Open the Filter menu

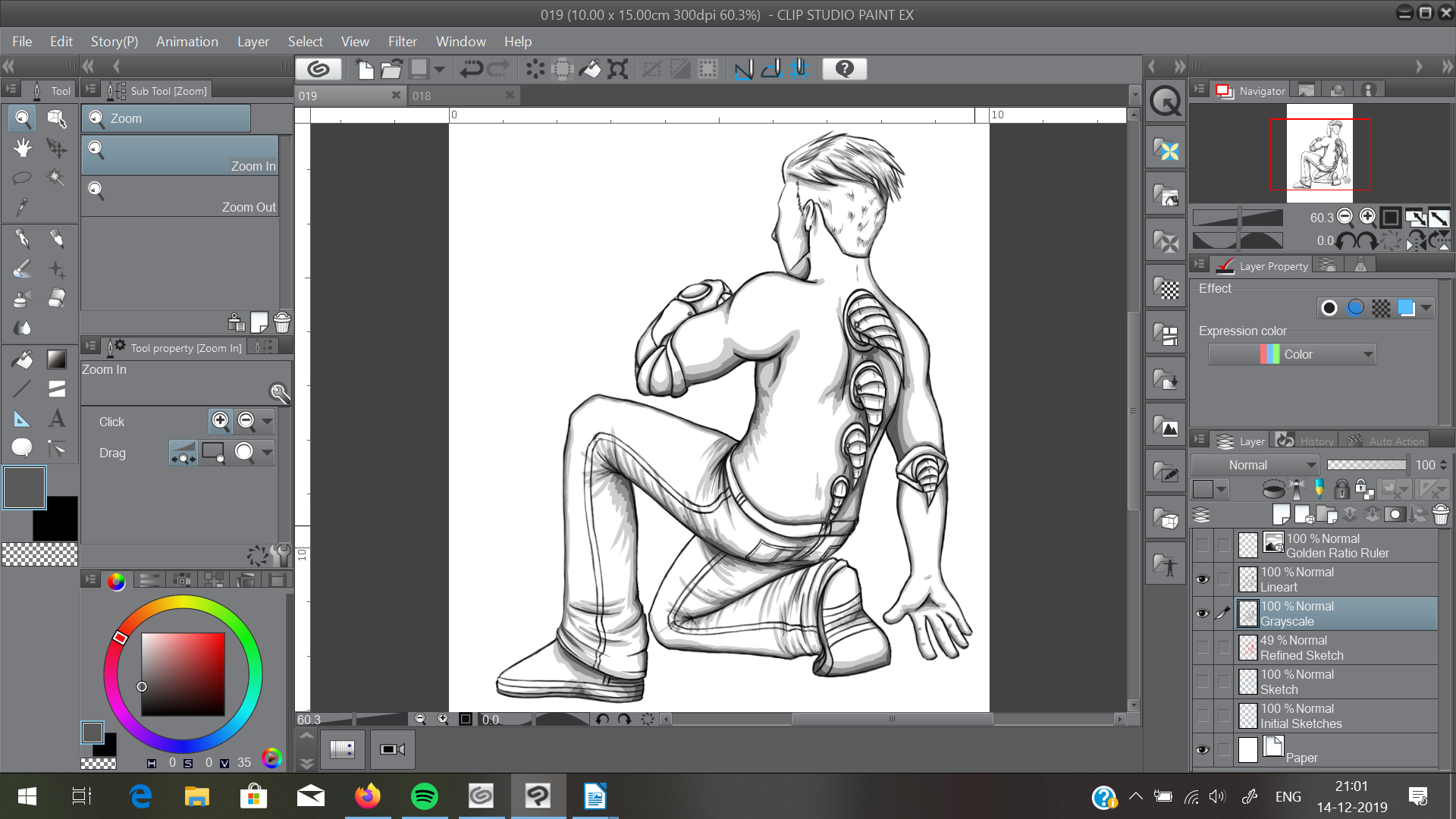click(x=403, y=42)
